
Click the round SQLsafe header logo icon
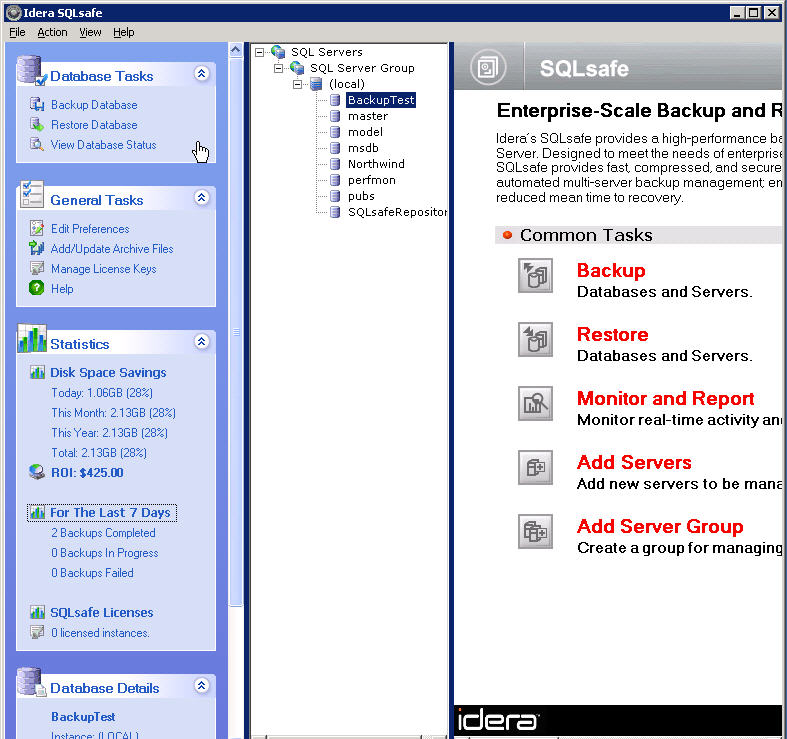pyautogui.click(x=488, y=68)
